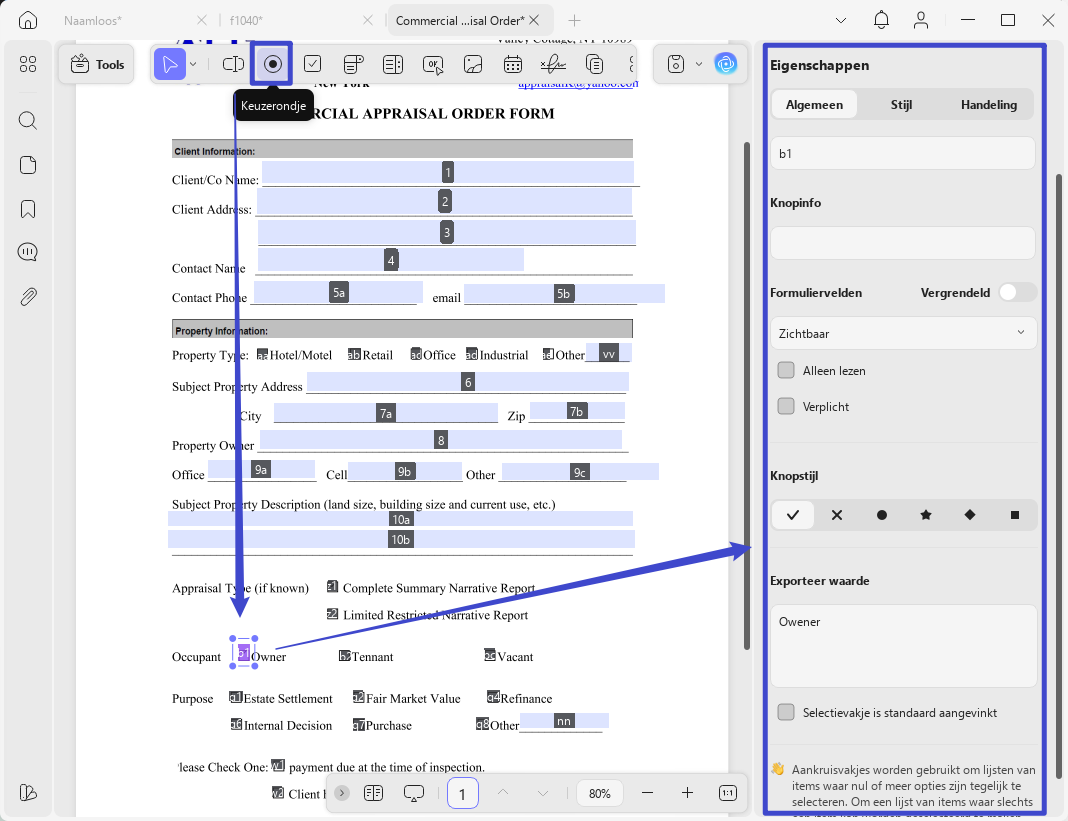Zoom in with the plus button
The width and height of the screenshot is (1068, 821).
tap(687, 793)
